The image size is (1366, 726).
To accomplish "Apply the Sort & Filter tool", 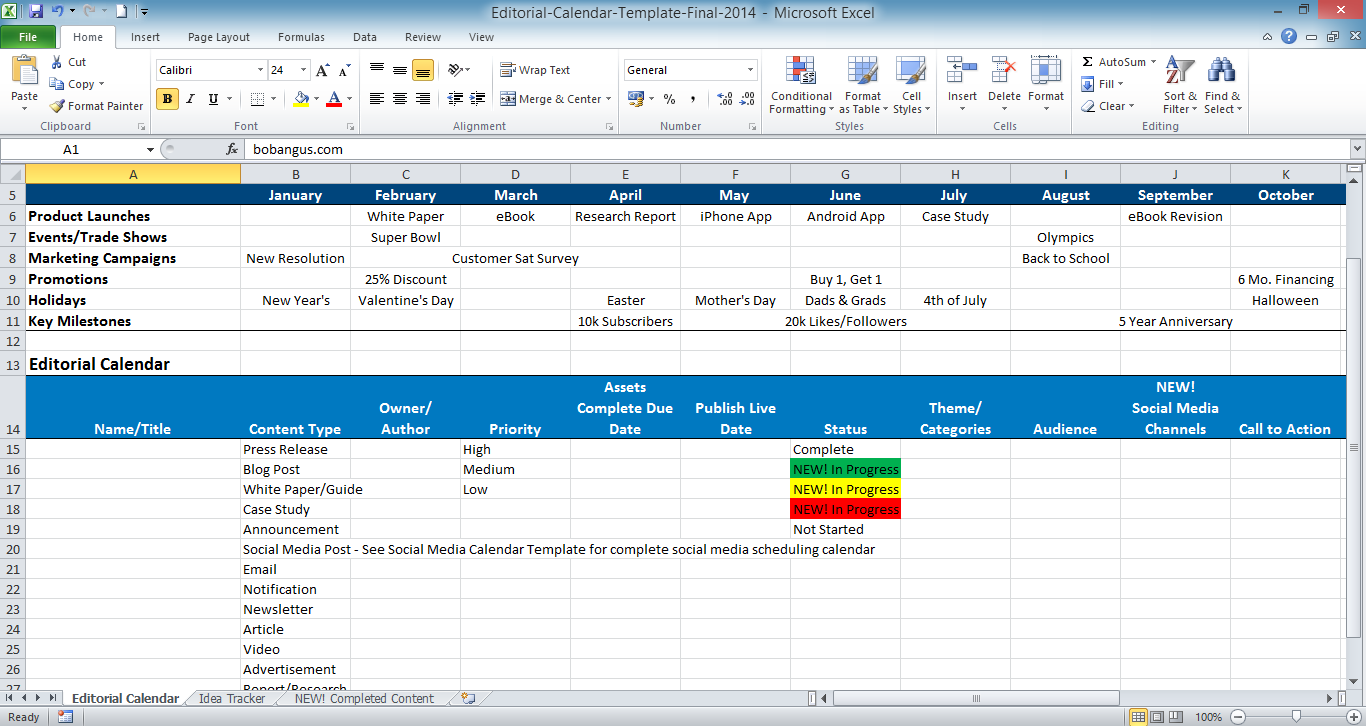I will pyautogui.click(x=1178, y=85).
